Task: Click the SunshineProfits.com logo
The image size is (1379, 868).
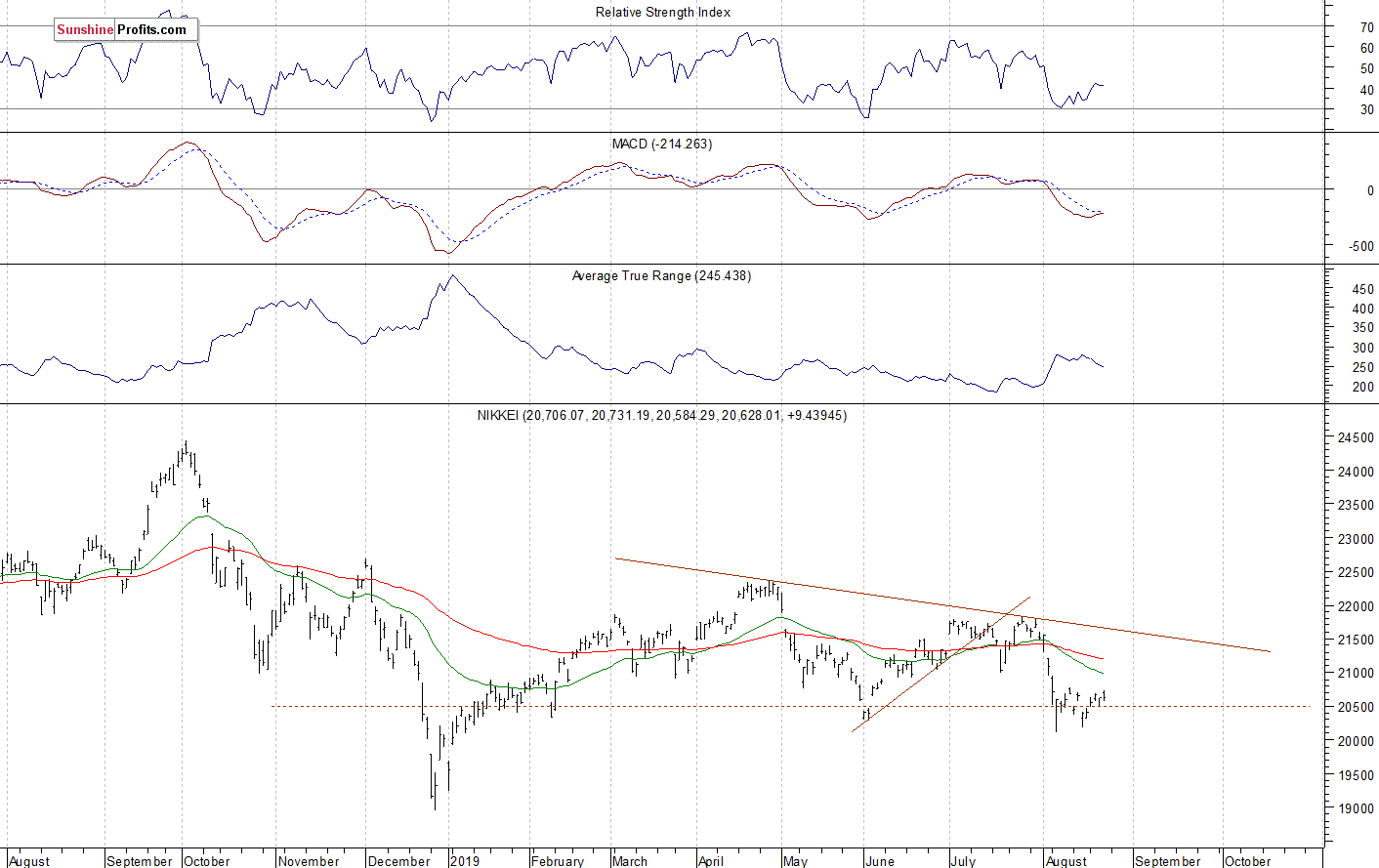Action: [126, 29]
